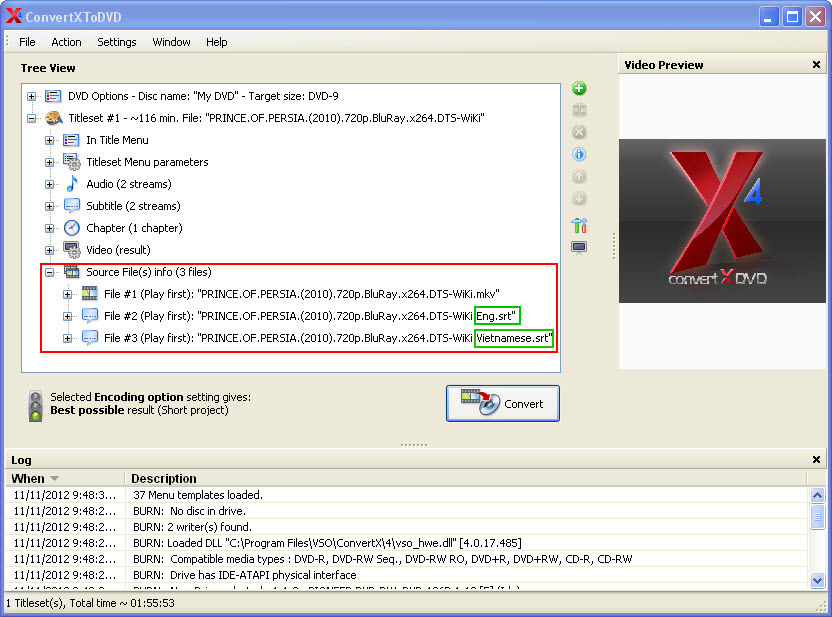832x617 pixels.
Task: Open the Settings menu
Action: click(117, 42)
